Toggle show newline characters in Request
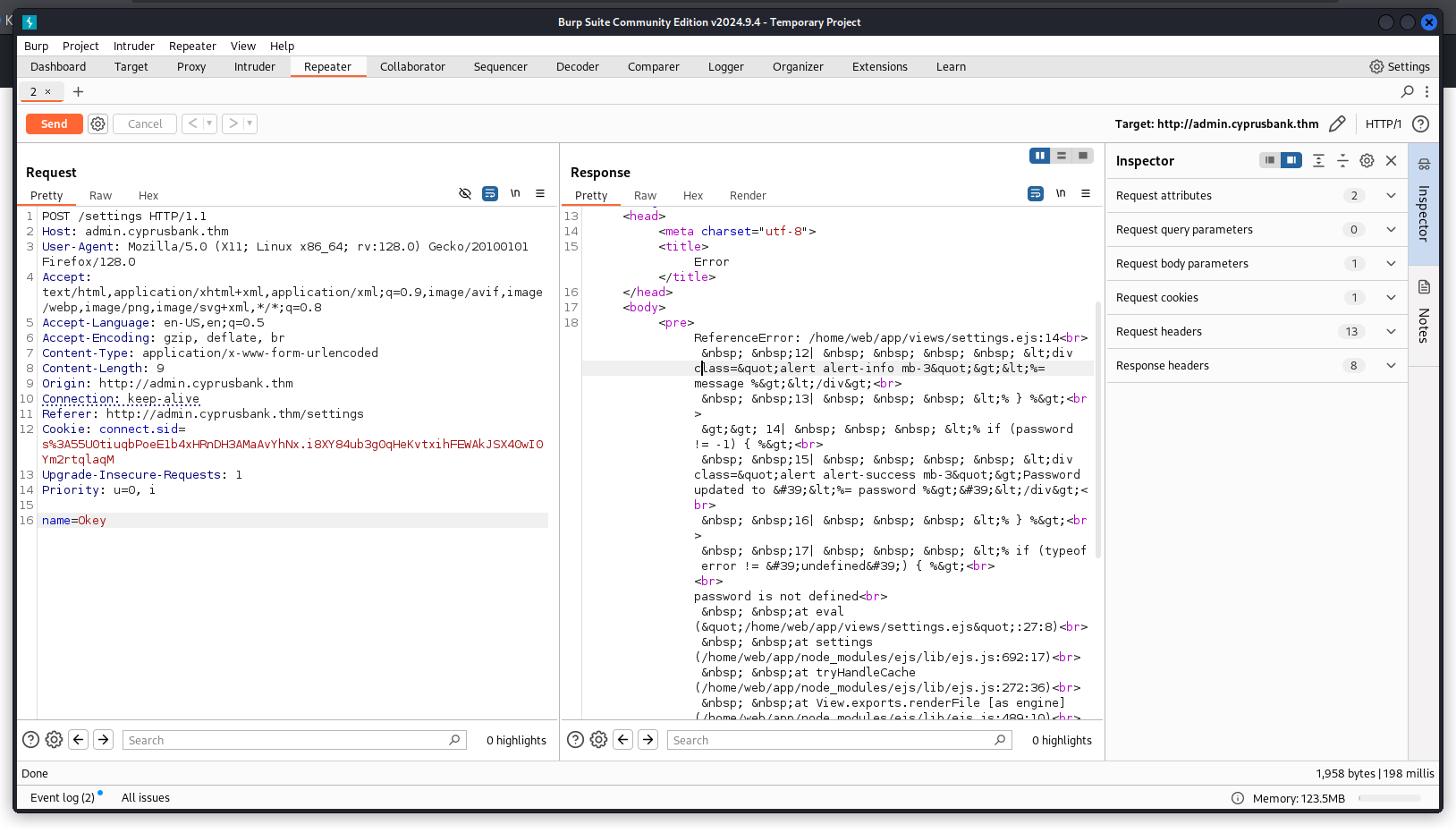 515,193
